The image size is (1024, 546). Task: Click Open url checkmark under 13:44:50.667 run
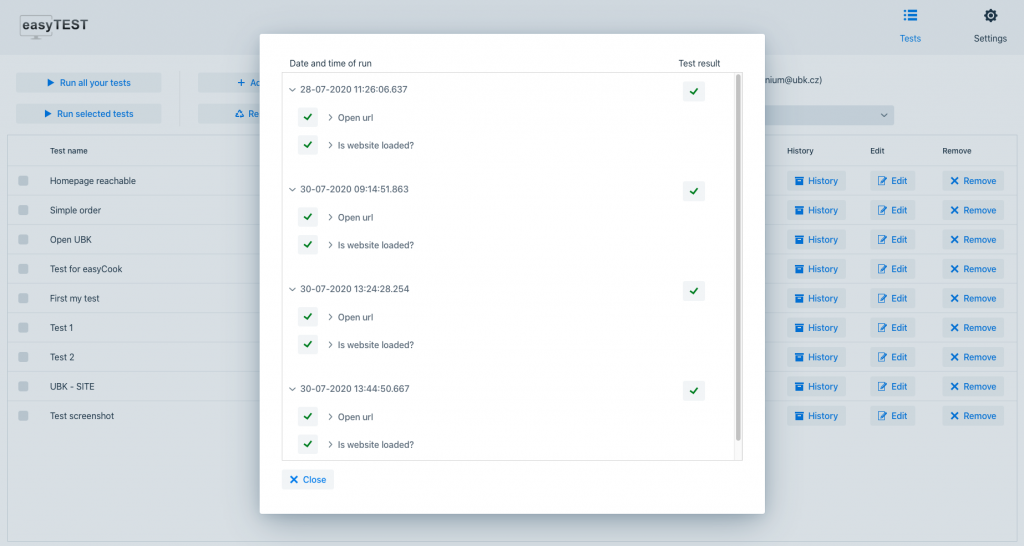pos(308,416)
